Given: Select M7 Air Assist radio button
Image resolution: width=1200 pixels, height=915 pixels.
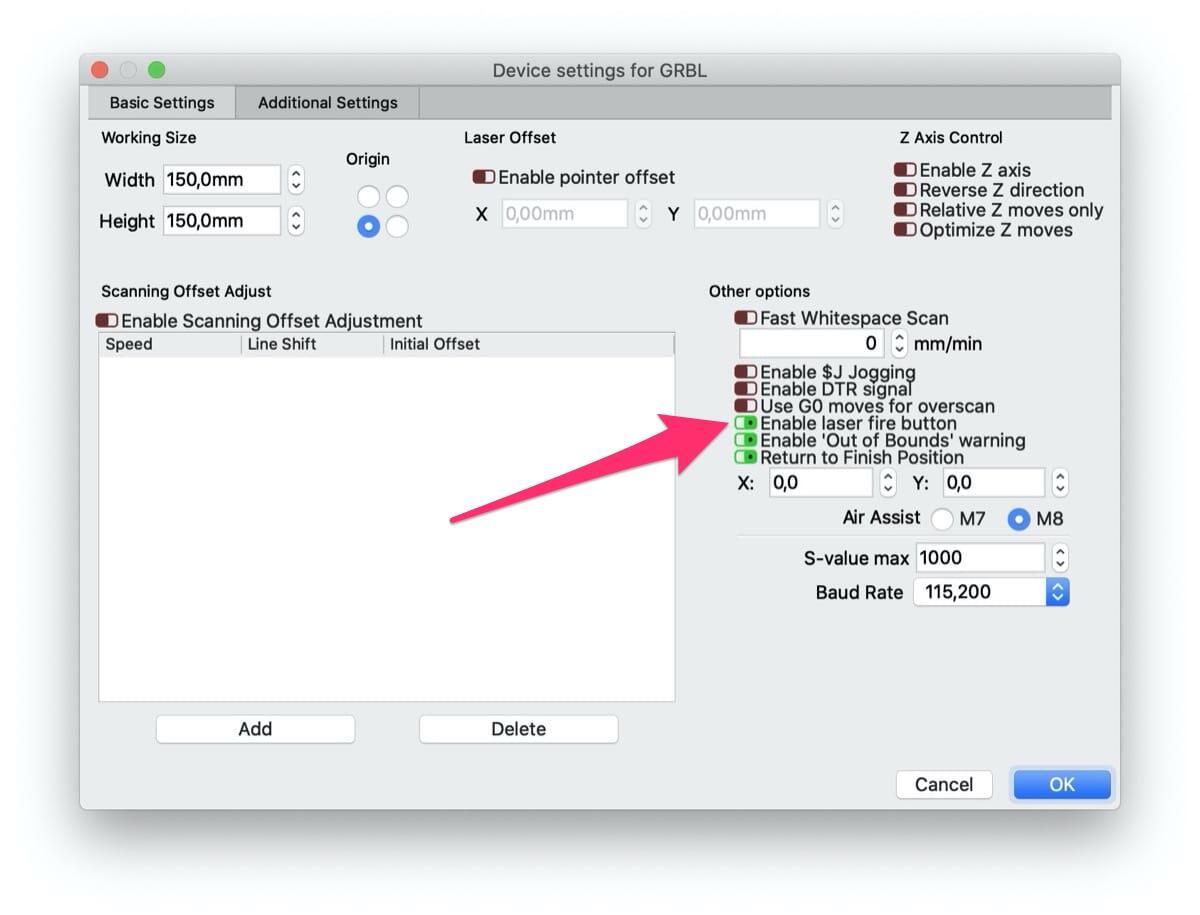Looking at the screenshot, I should point(942,520).
